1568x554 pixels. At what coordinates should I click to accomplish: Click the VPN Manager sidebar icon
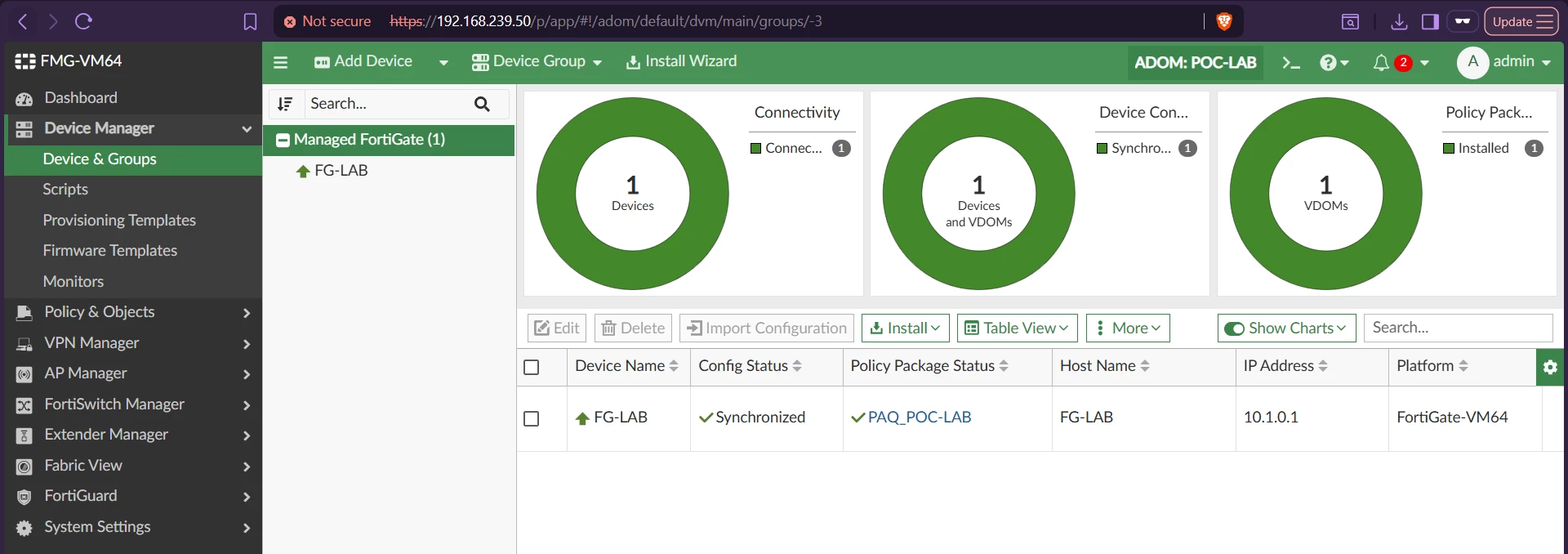(x=24, y=344)
